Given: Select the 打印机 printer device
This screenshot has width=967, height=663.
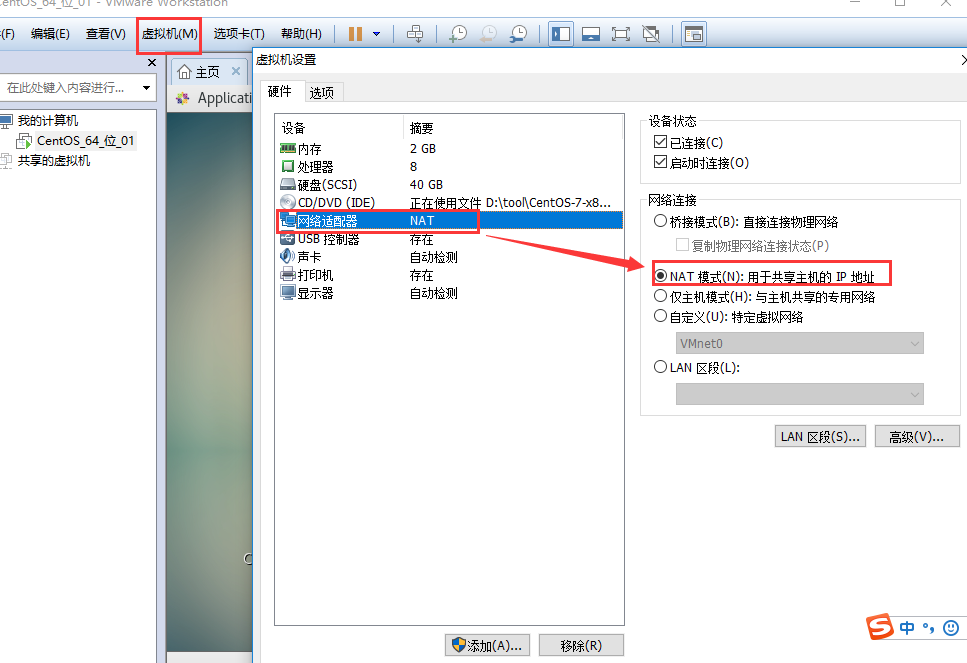Looking at the screenshot, I should (x=449, y=274).
